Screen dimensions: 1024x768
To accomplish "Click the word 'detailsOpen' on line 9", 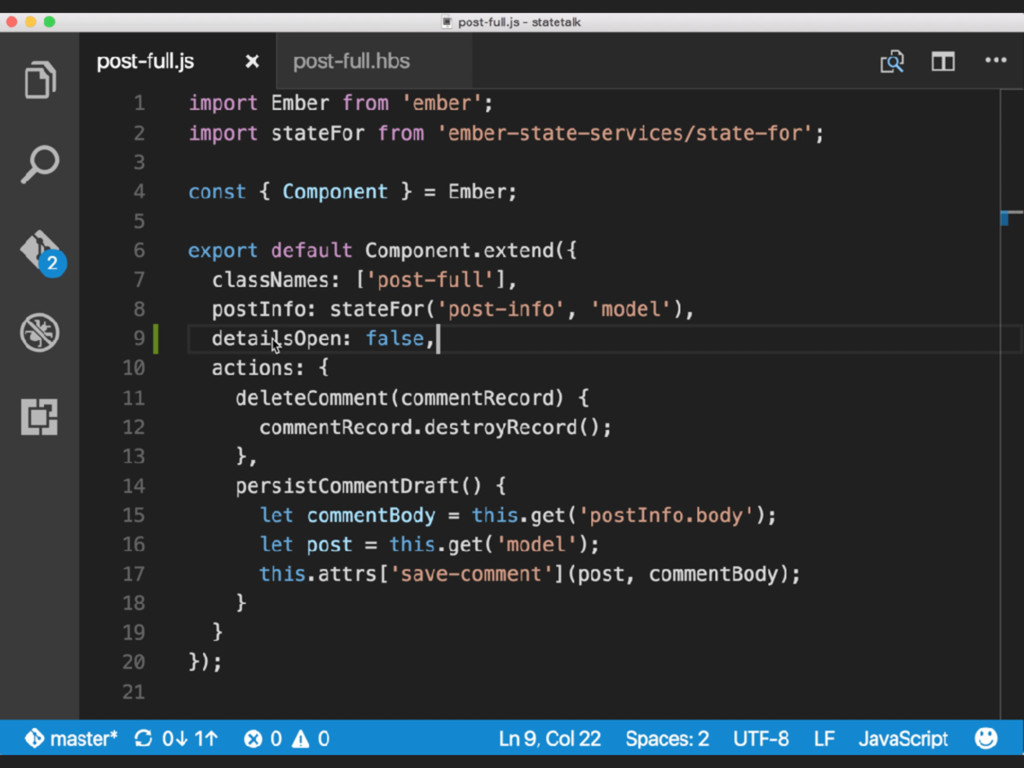I will click(276, 338).
